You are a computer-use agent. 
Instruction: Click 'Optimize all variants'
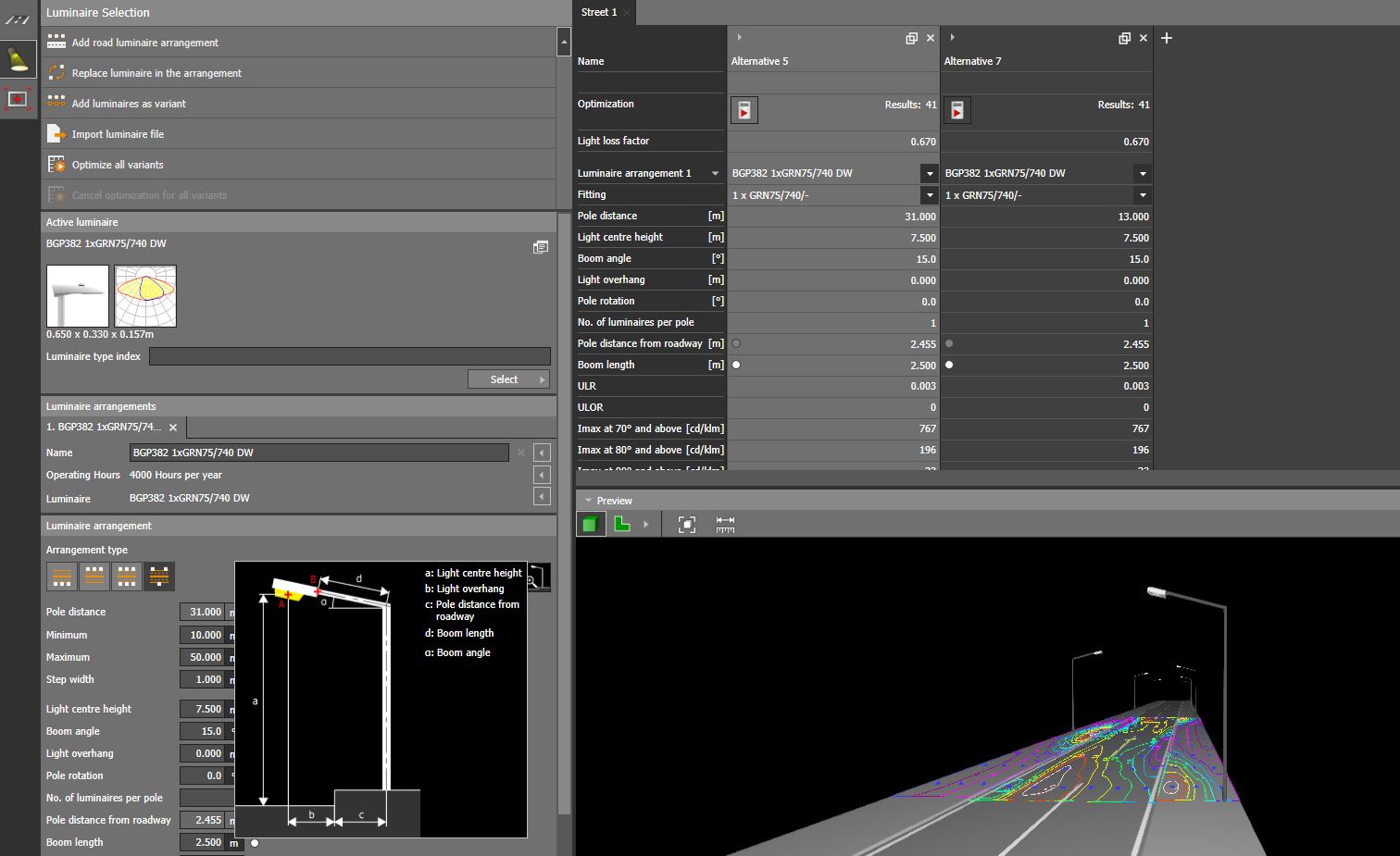click(117, 165)
